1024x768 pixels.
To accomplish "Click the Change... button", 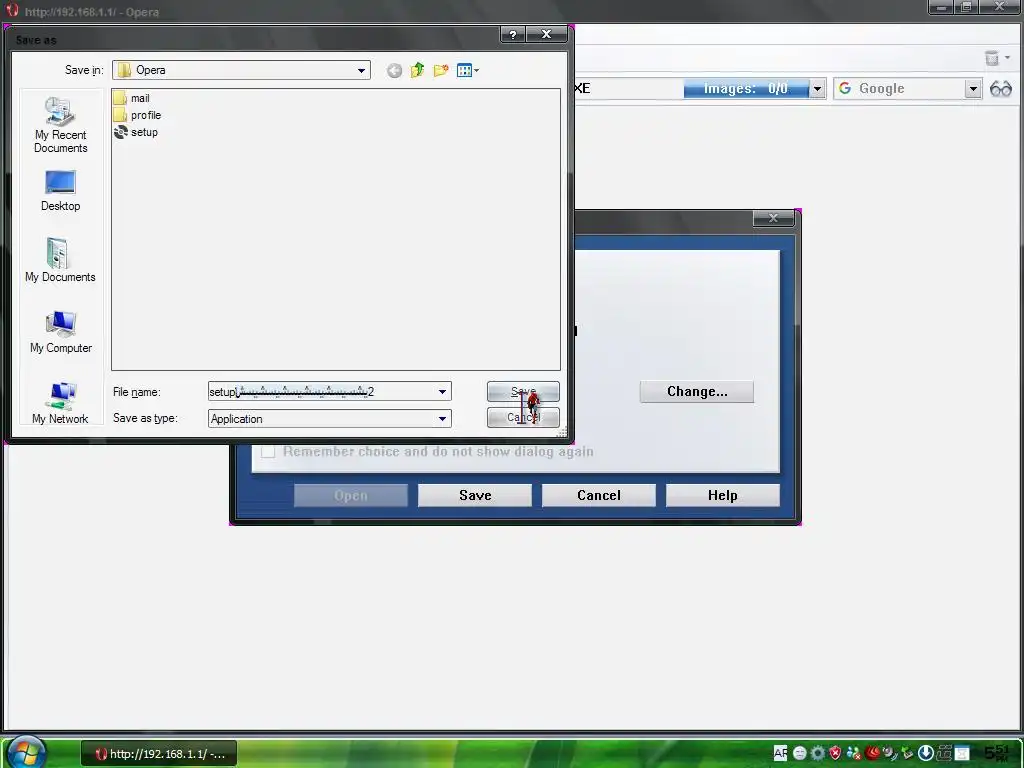I will point(697,391).
